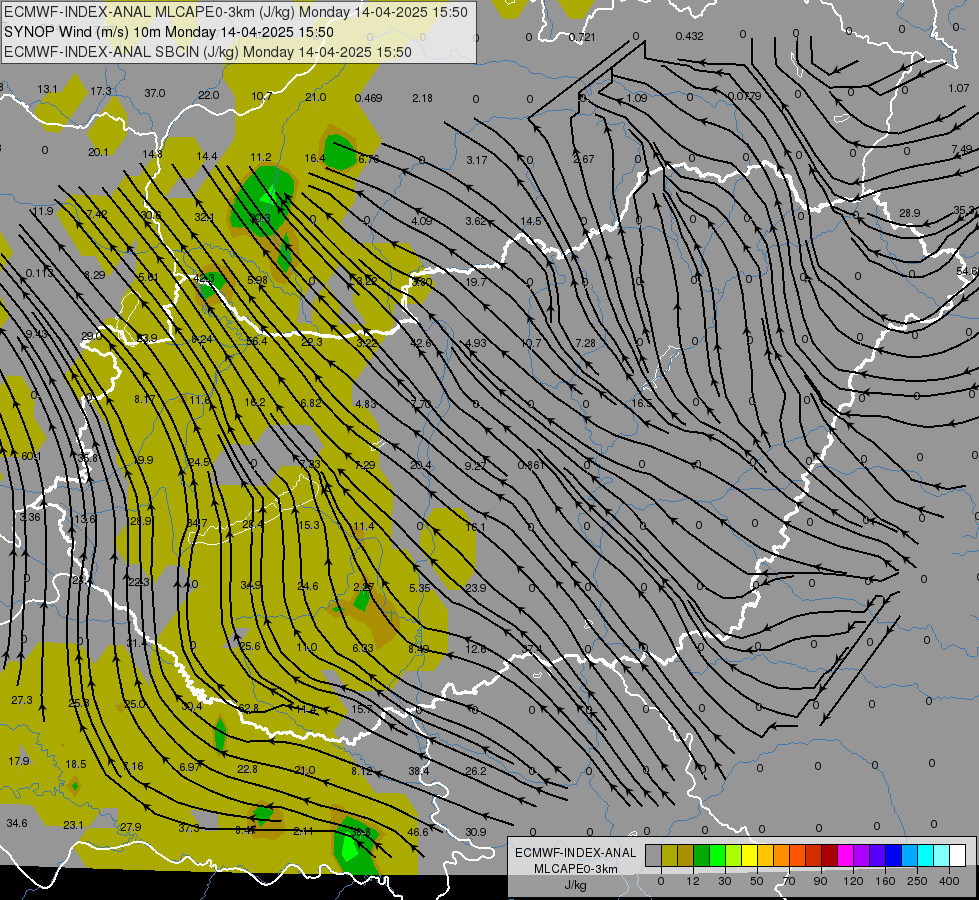Screen dimensions: 979x900
Task: Click the map value 4.09
Action: point(422,221)
